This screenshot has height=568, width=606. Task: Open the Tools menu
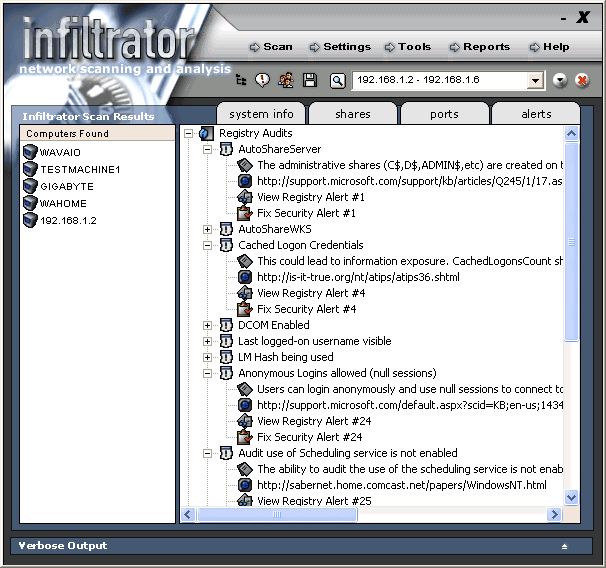(408, 47)
